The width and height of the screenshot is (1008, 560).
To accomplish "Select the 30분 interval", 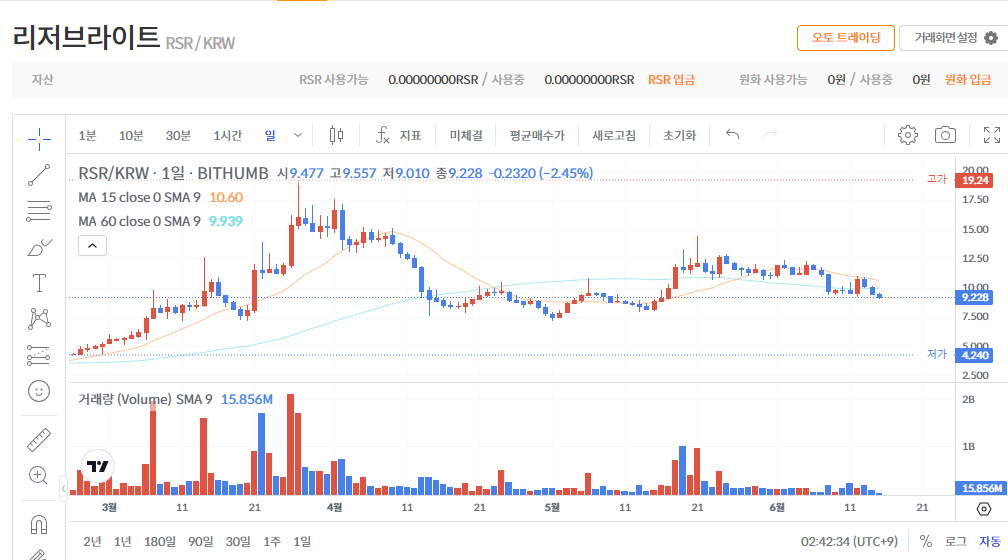I will point(178,135).
